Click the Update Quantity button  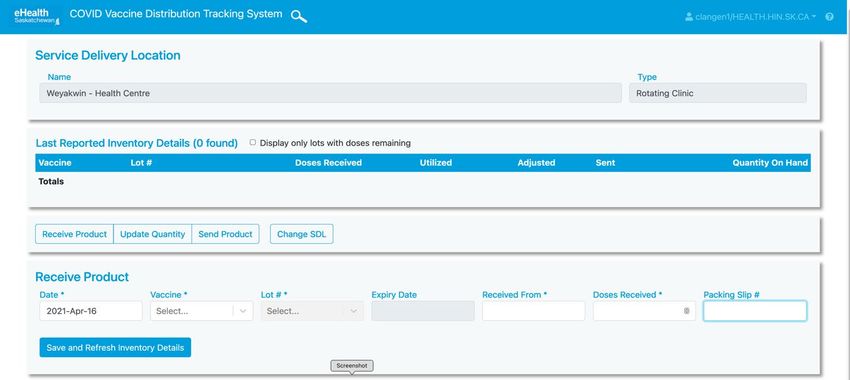click(x=152, y=234)
